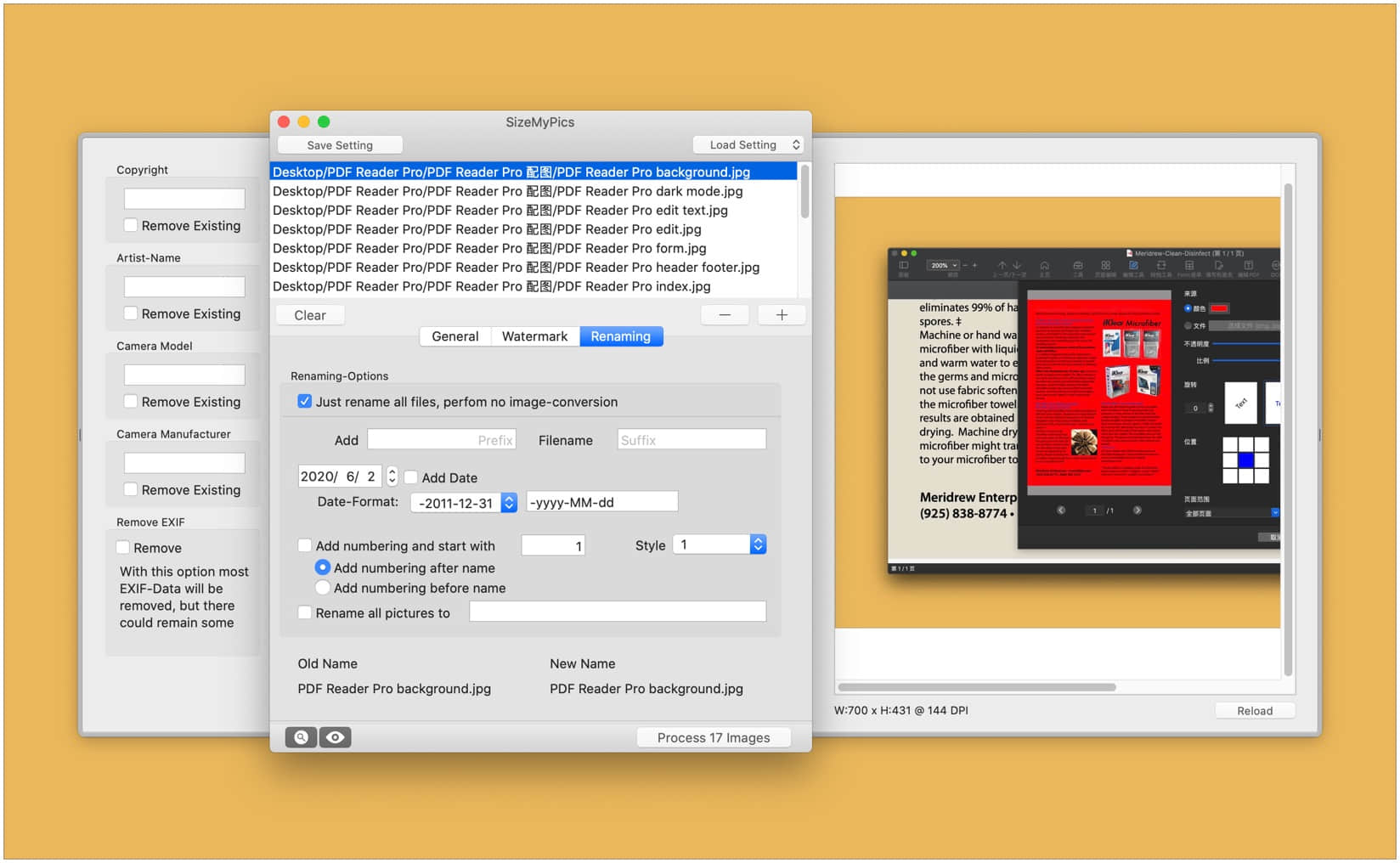Image resolution: width=1400 pixels, height=863 pixels.
Task: Click the eye preview icon button
Action: coord(336,737)
